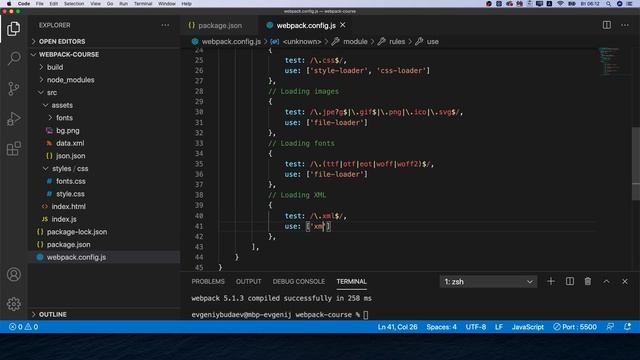Open the Manage gear menu
Screen dimensions: 640x360
pos(13,304)
